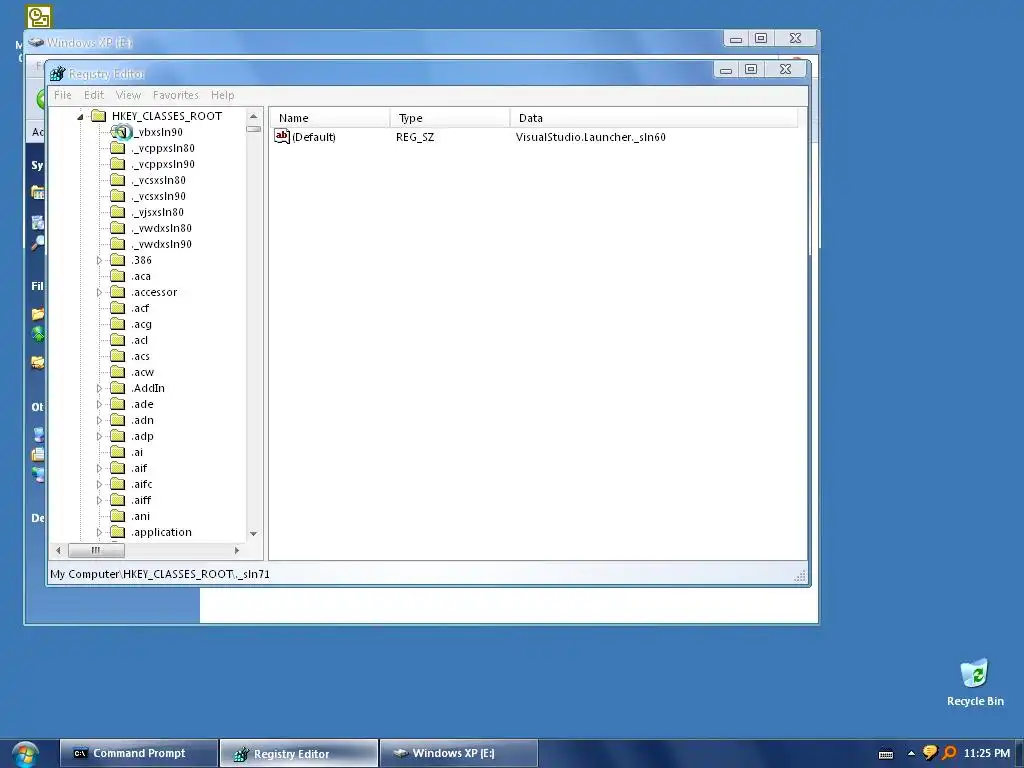The image size is (1024, 768).
Task: Click the .acl folder icon
Action: click(118, 340)
